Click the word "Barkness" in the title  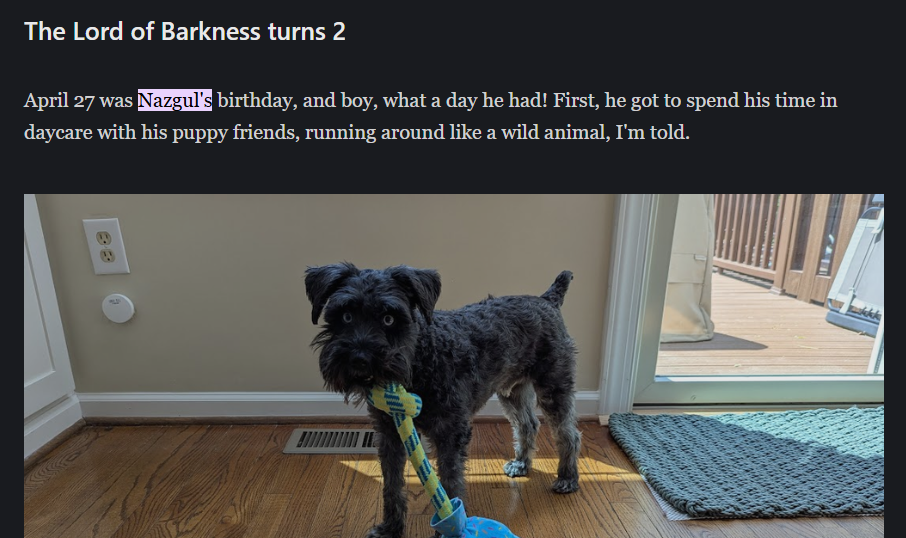coord(211,31)
